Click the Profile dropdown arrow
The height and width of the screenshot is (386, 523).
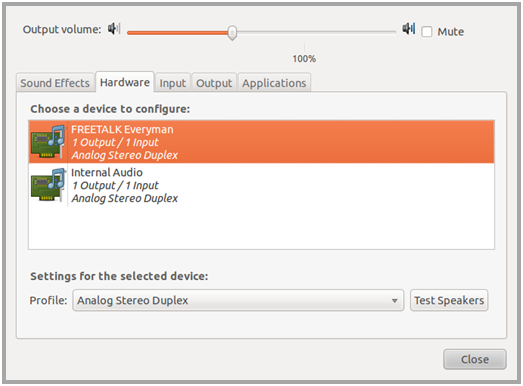click(x=394, y=301)
